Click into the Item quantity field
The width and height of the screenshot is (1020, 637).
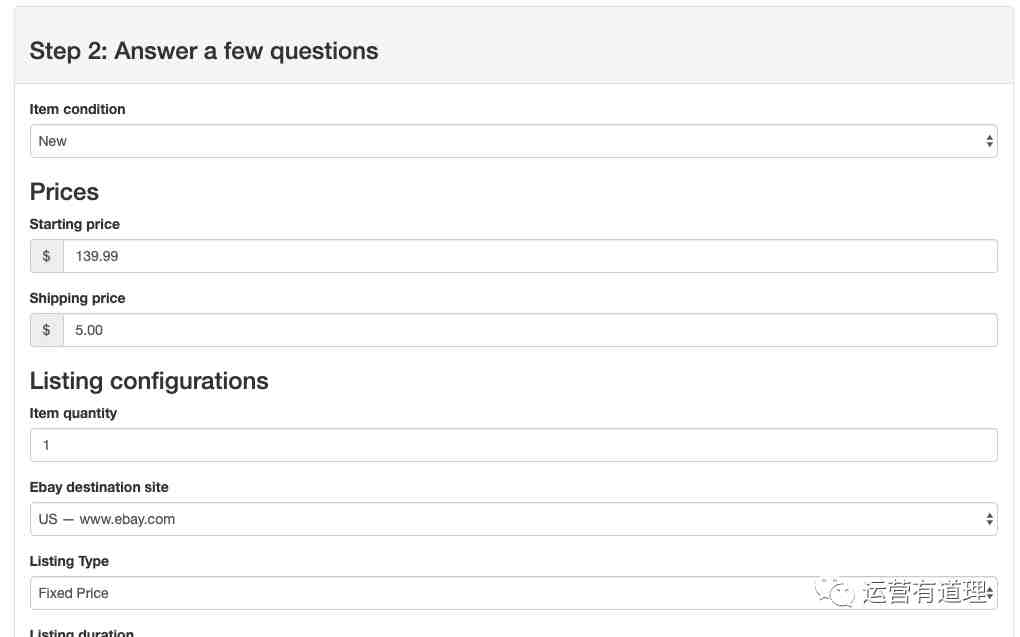pyautogui.click(x=513, y=445)
